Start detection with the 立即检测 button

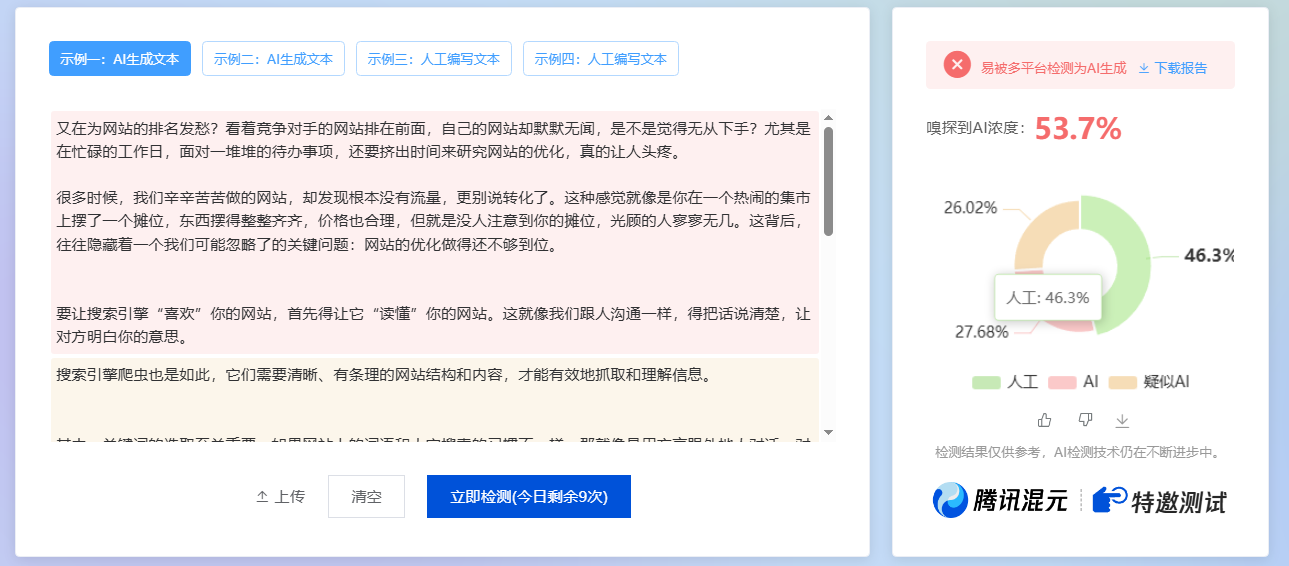[529, 497]
